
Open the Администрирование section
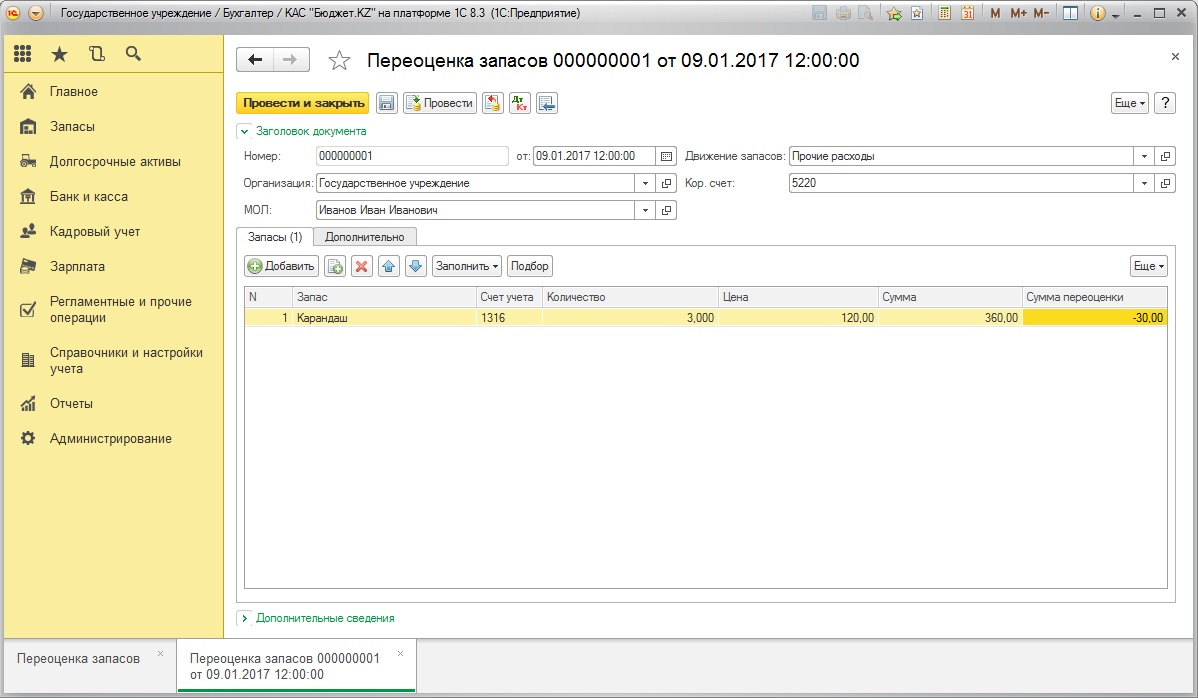(x=110, y=438)
